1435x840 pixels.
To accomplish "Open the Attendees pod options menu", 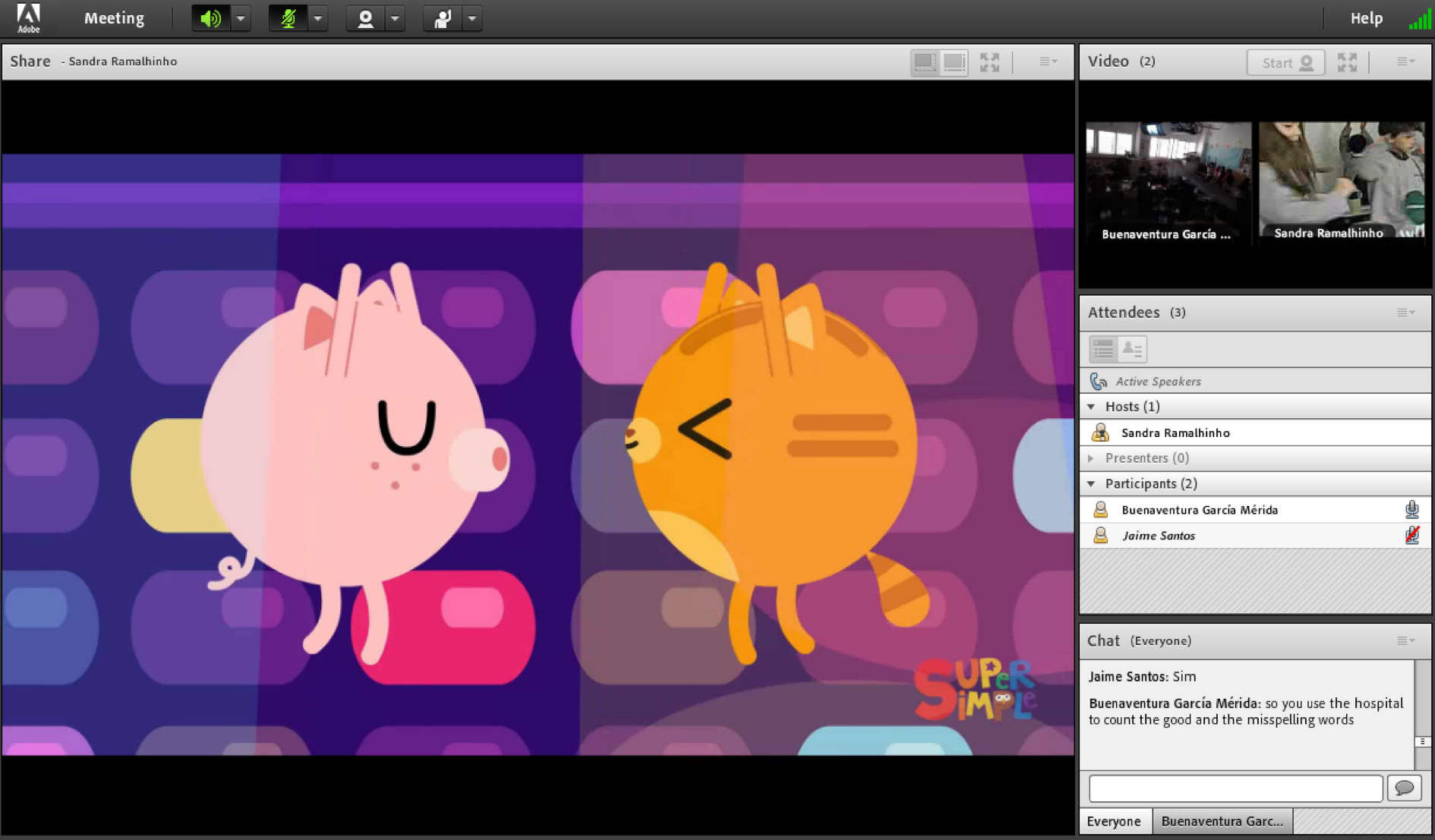I will (x=1405, y=313).
